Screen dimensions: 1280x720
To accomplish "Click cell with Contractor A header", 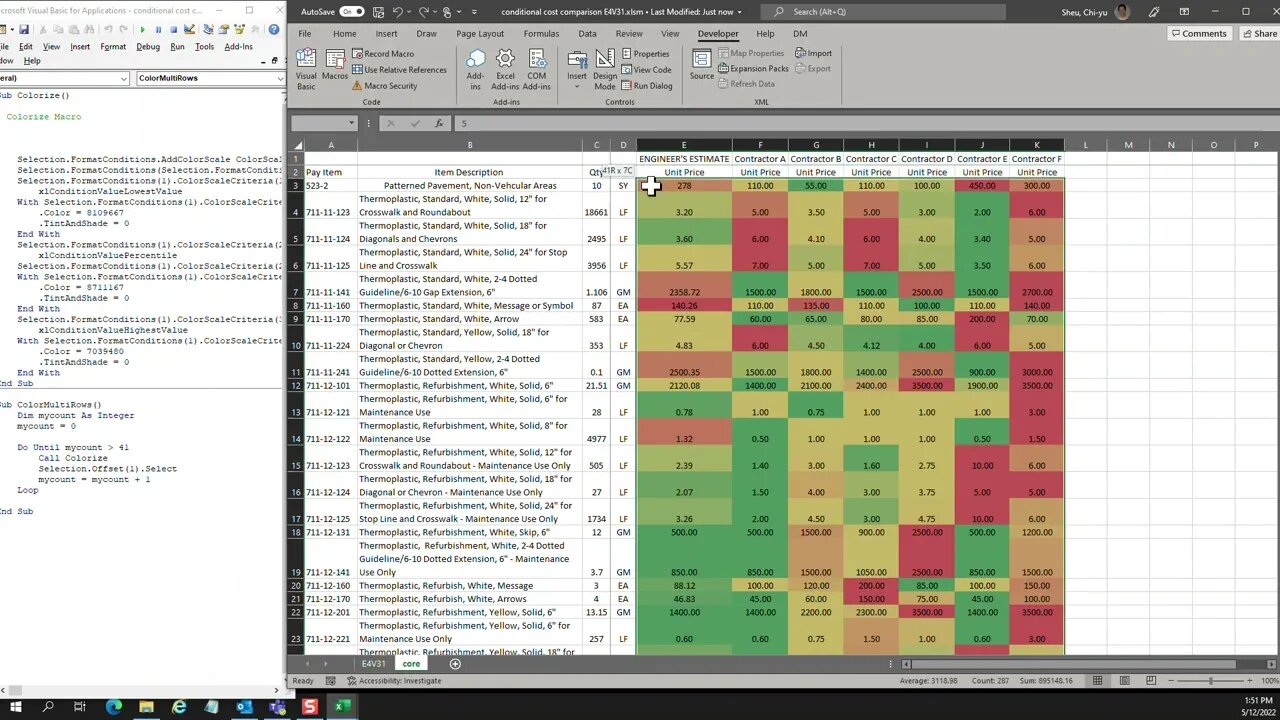I will [760, 159].
